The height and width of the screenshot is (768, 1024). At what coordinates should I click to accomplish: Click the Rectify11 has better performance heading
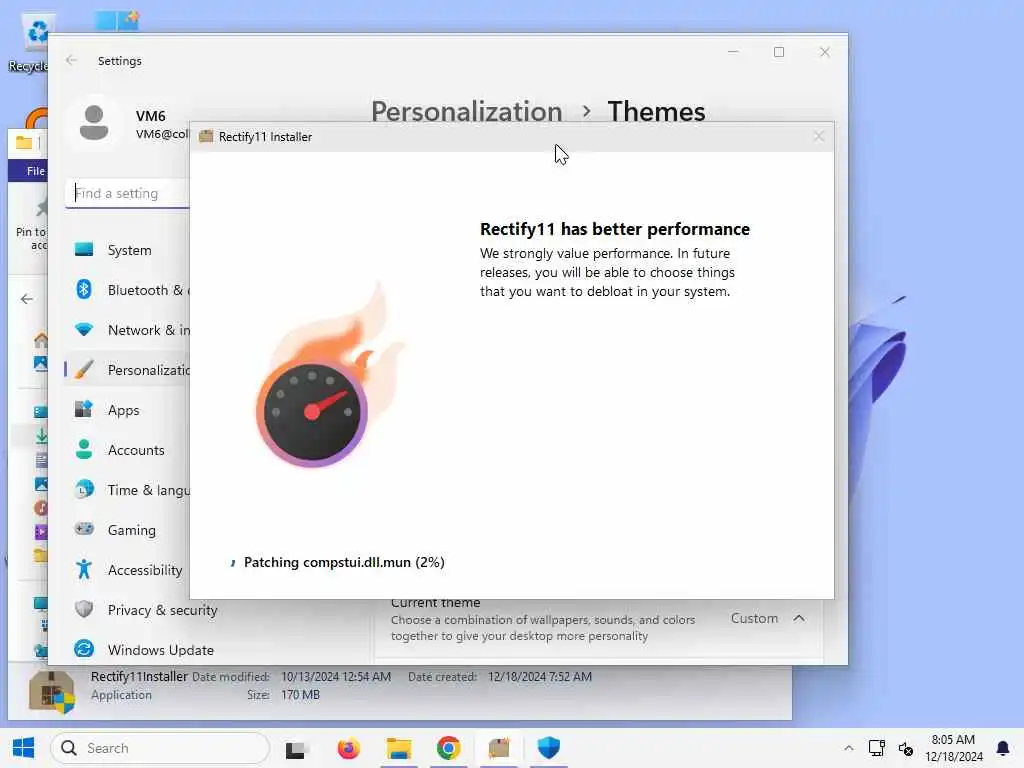pos(615,229)
